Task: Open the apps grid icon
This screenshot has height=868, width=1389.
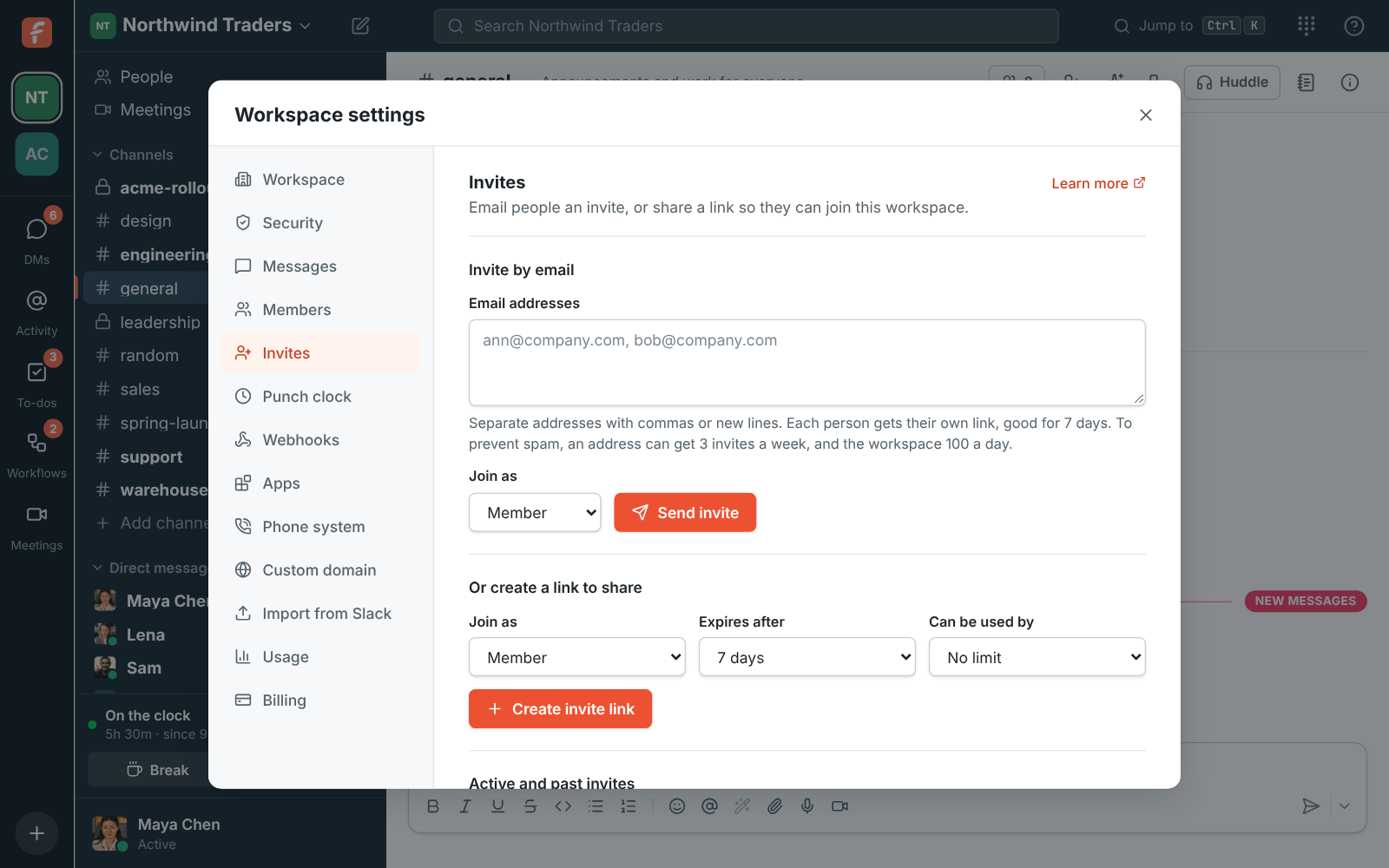Action: (1307, 26)
